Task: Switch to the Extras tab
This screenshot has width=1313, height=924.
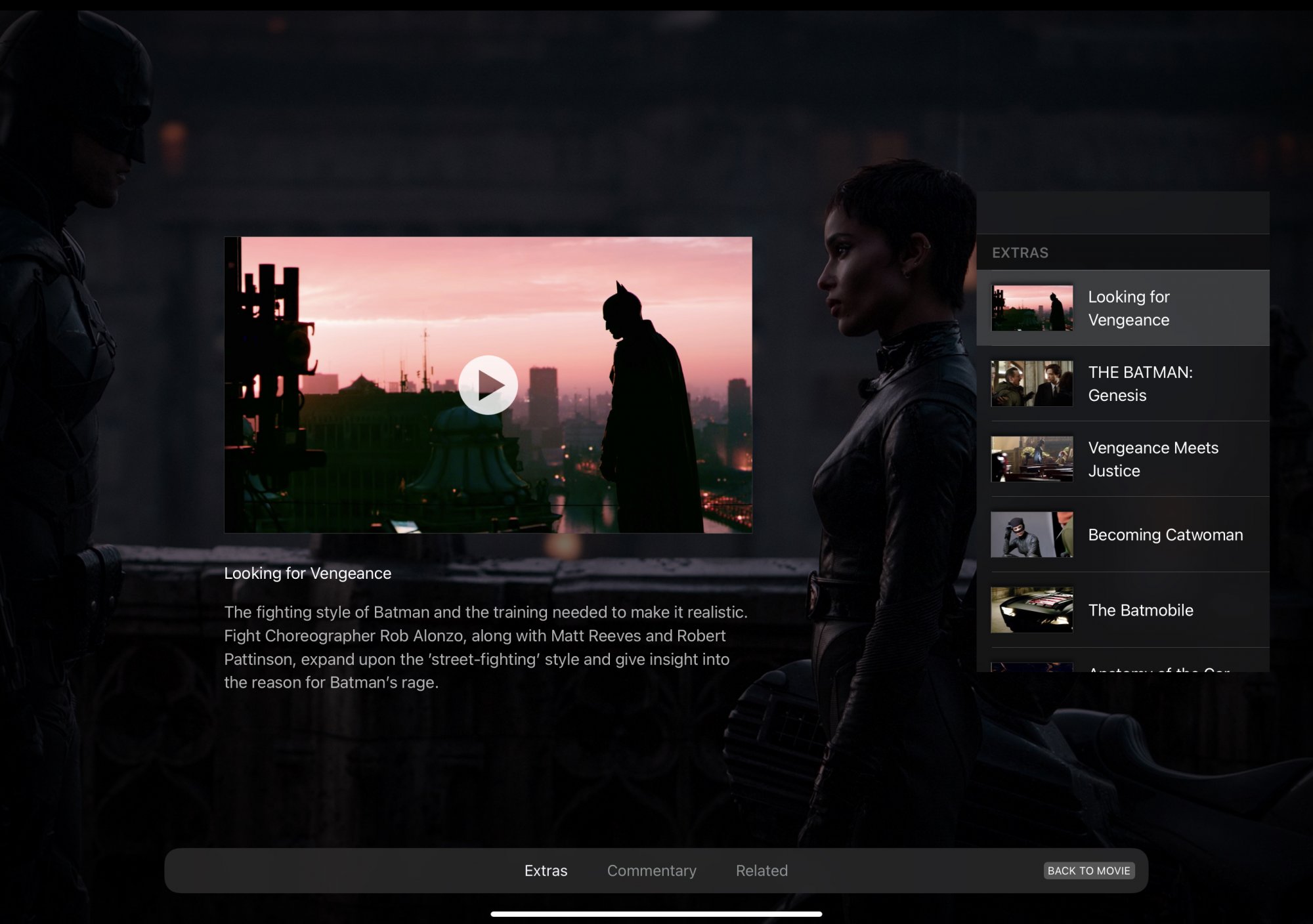Action: coord(546,870)
